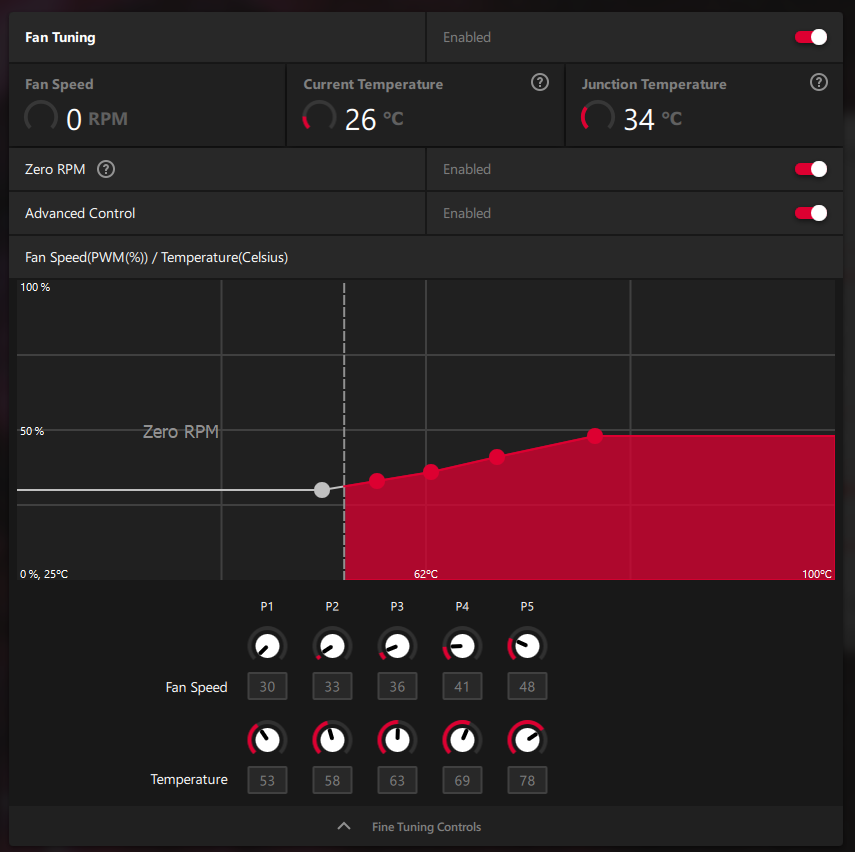The image size is (855, 852).
Task: Click the highest red fan curve point
Action: (595, 436)
